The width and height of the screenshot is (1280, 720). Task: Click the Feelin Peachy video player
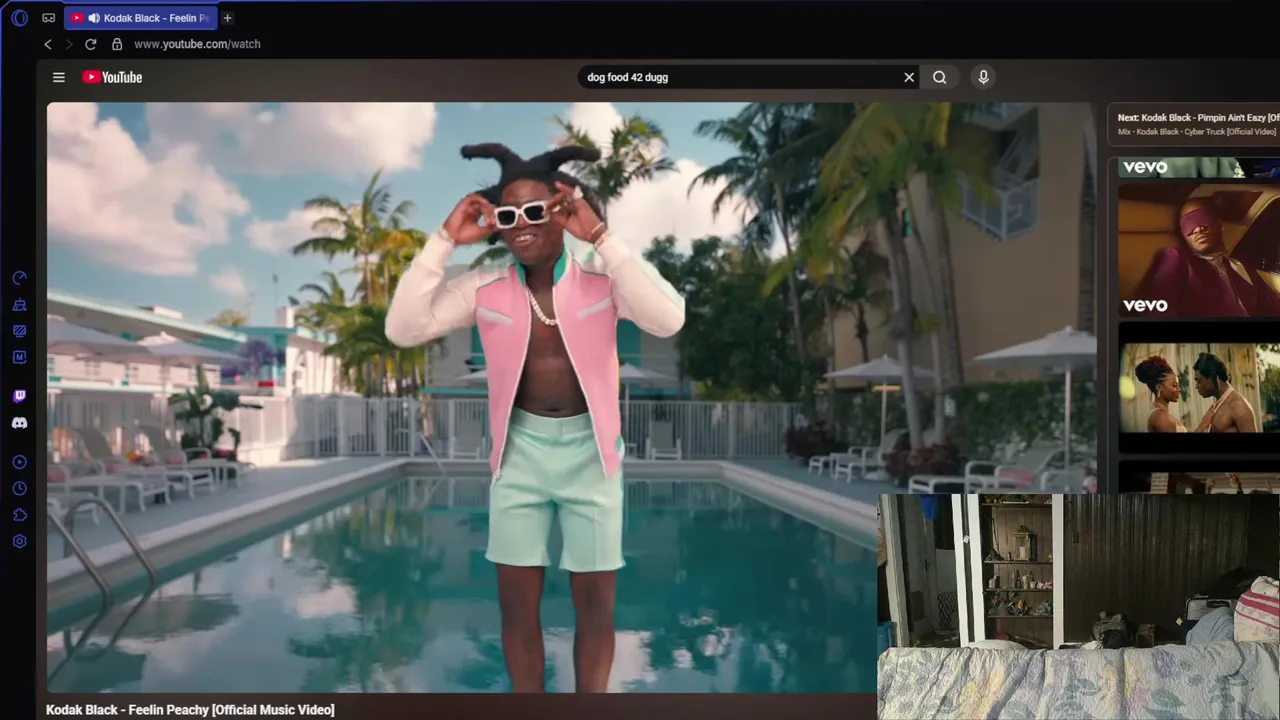(x=570, y=397)
